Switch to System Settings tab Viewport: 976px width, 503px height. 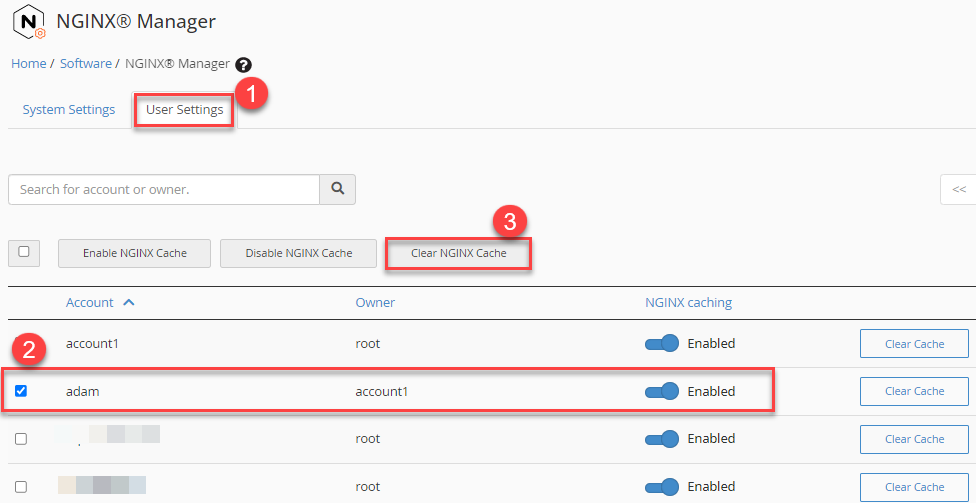(69, 110)
